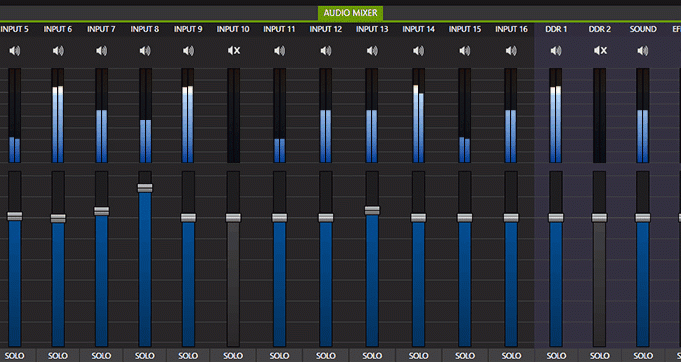The width and height of the screenshot is (681, 362).
Task: Click the DDR 1 VU level meter
Action: pyautogui.click(x=556, y=115)
